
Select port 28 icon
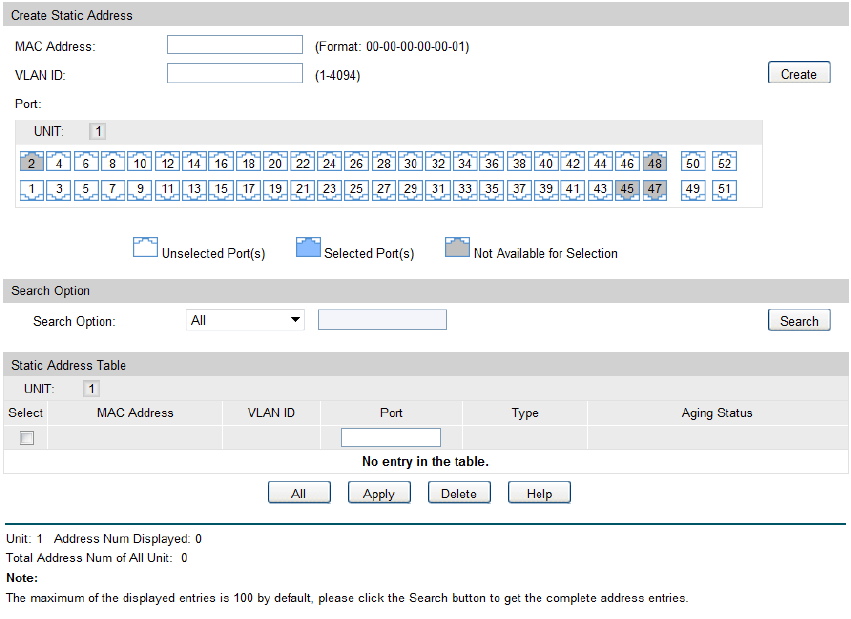click(384, 162)
